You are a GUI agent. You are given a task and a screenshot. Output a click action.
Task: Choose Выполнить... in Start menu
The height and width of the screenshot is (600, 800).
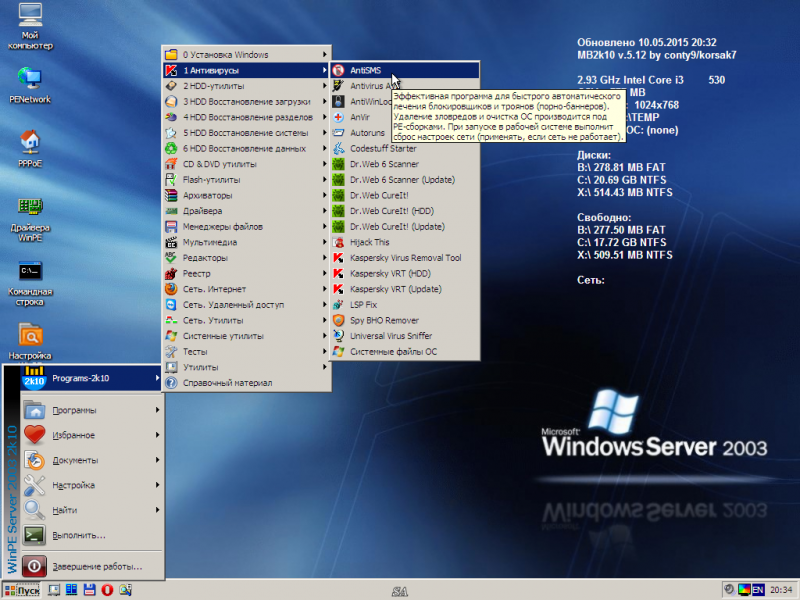91,535
